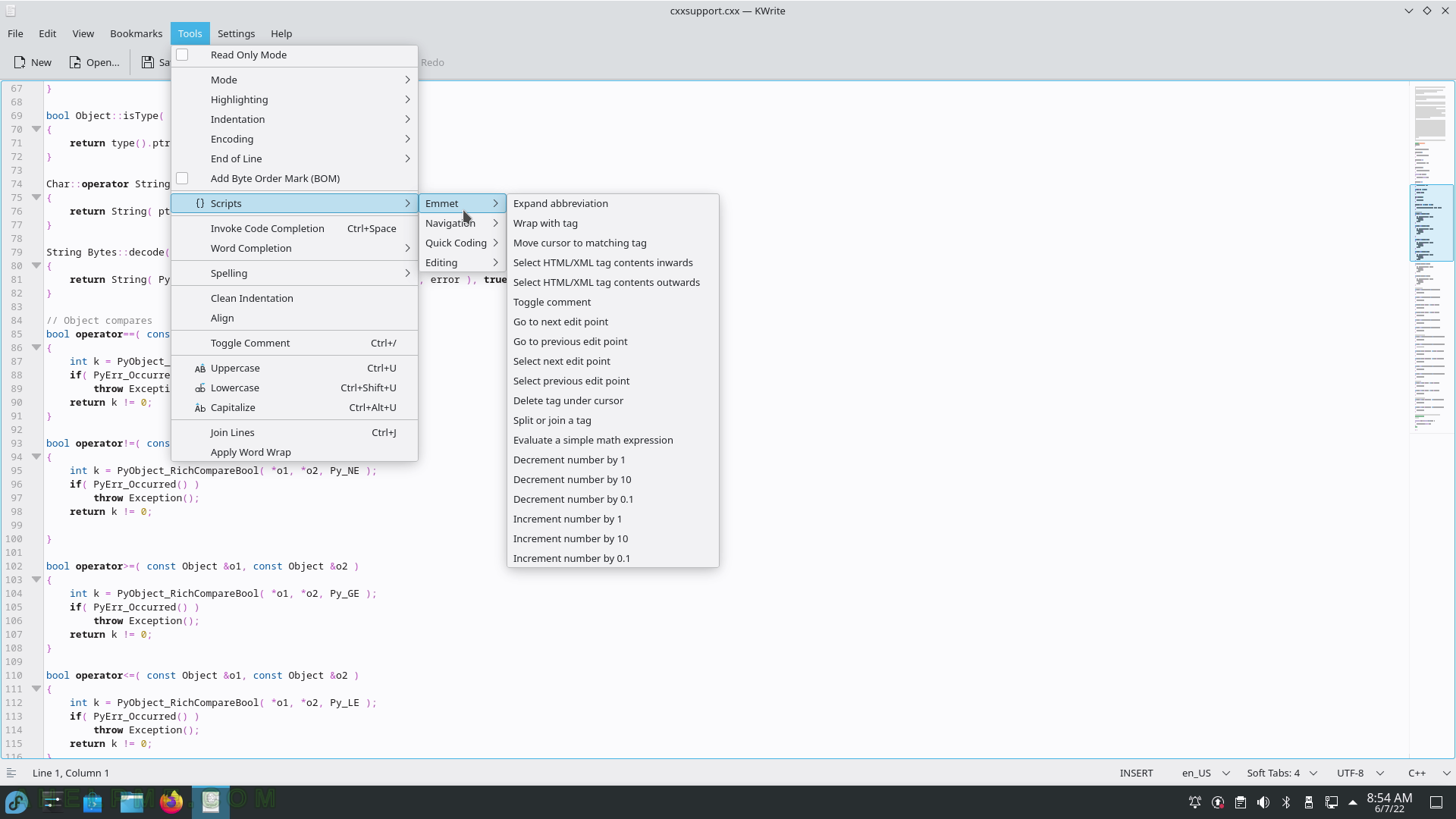Screen dimensions: 1456x819
Task: Open the Settings menu
Action: pos(236,33)
